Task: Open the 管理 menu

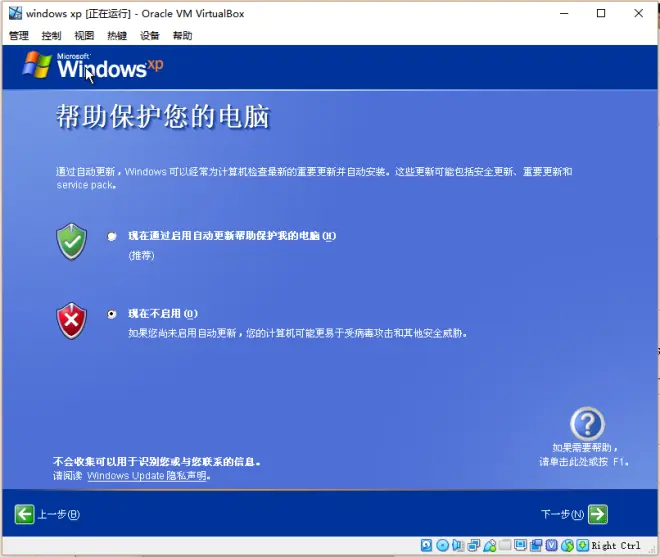Action: pos(19,36)
